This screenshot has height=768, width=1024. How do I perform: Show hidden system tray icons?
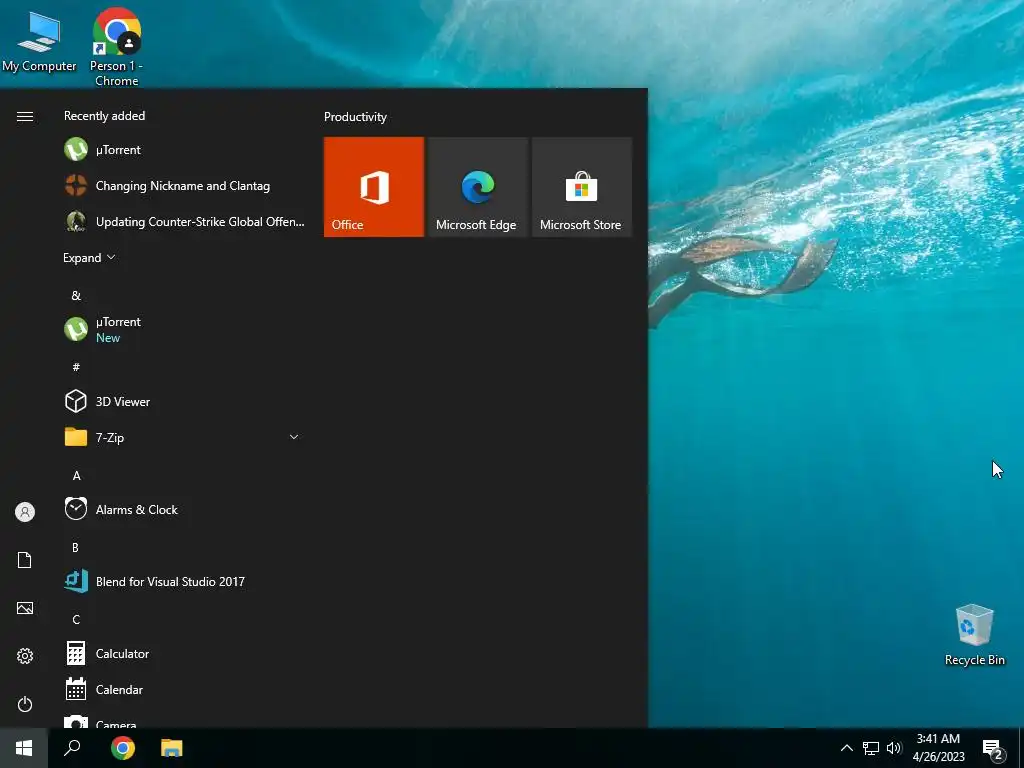pos(846,748)
